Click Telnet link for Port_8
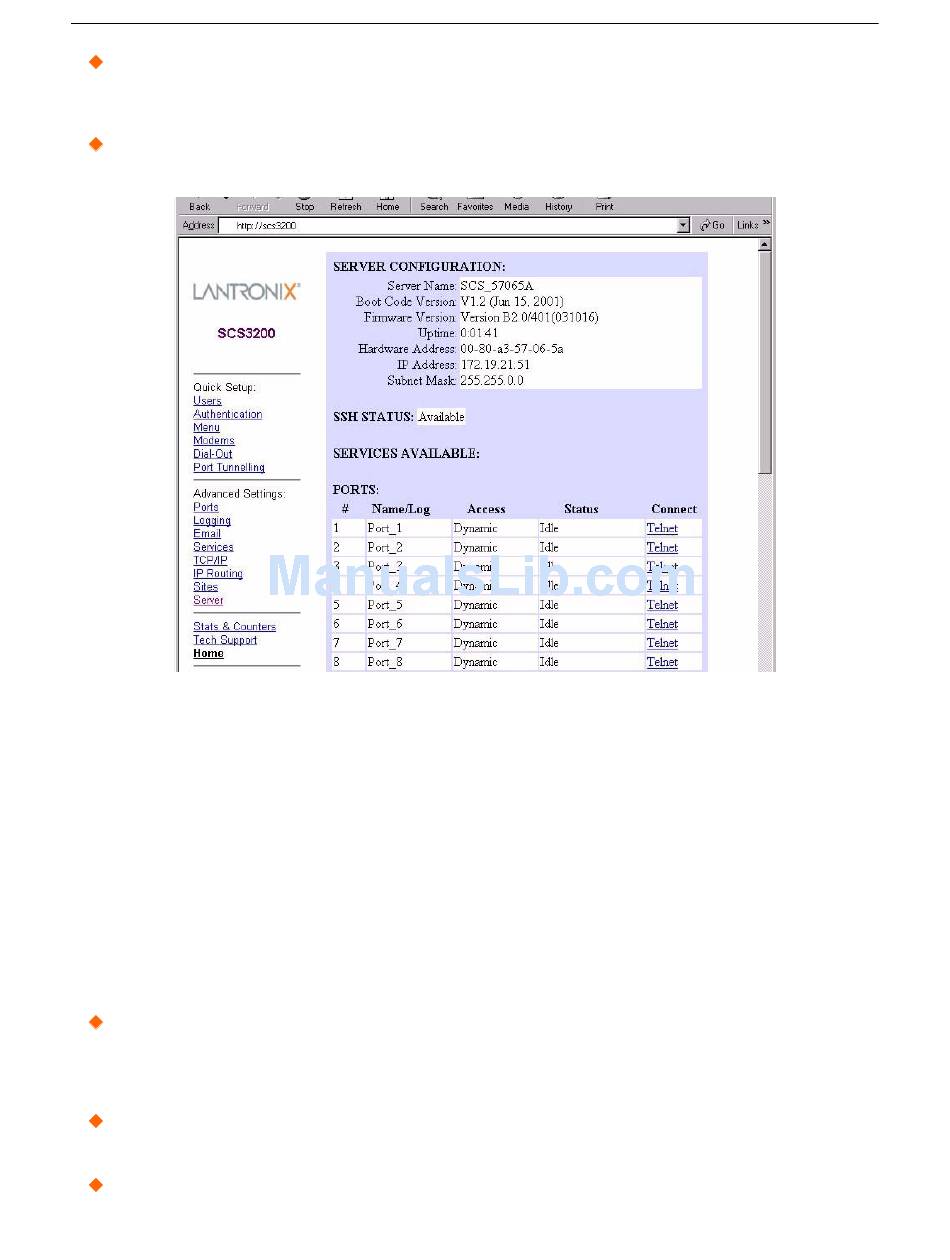 662,662
